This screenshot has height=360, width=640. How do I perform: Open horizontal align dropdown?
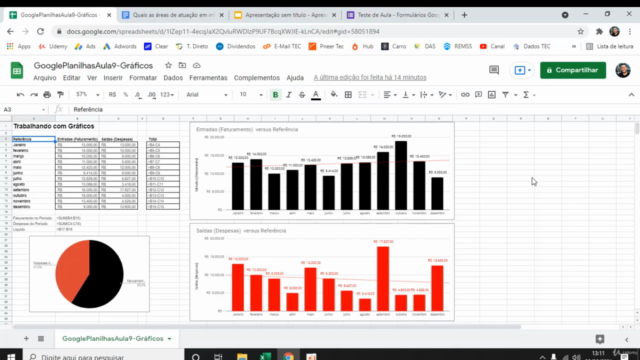coord(390,95)
